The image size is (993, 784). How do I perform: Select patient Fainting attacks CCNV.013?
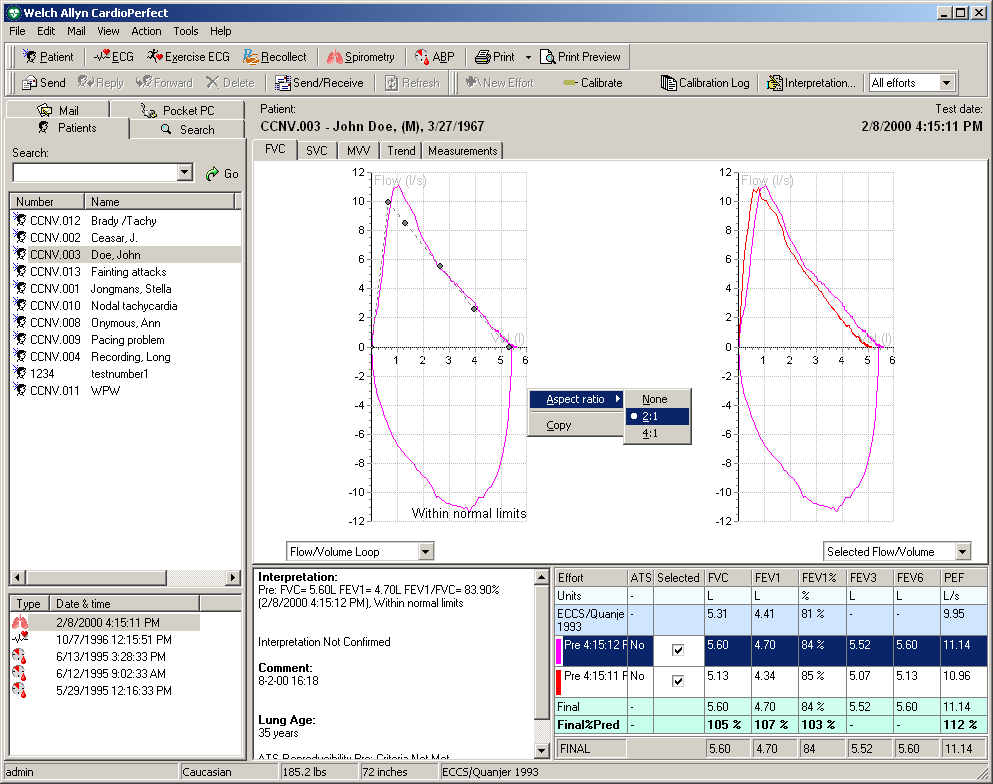[x=125, y=272]
